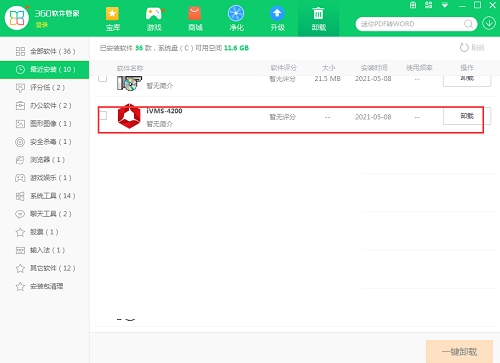Click the disc-and-box installer icon above iVMS-4200
The width and height of the screenshot is (500, 363).
click(x=129, y=83)
